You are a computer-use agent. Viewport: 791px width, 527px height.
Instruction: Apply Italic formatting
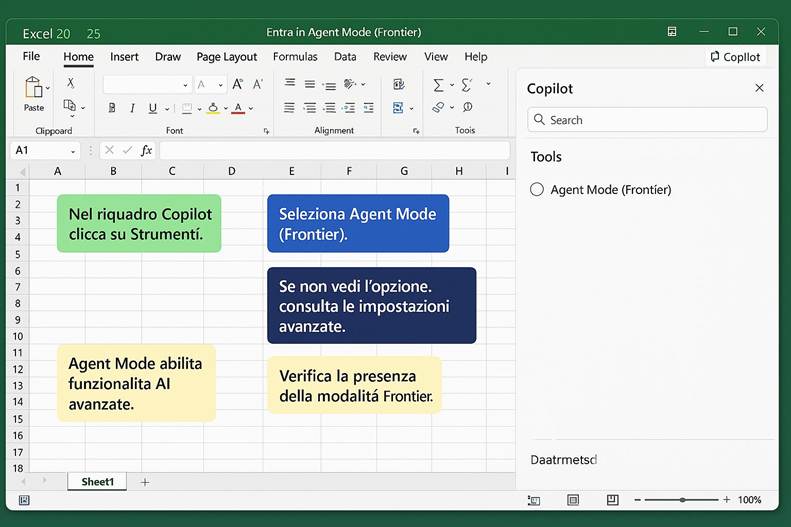(x=132, y=108)
